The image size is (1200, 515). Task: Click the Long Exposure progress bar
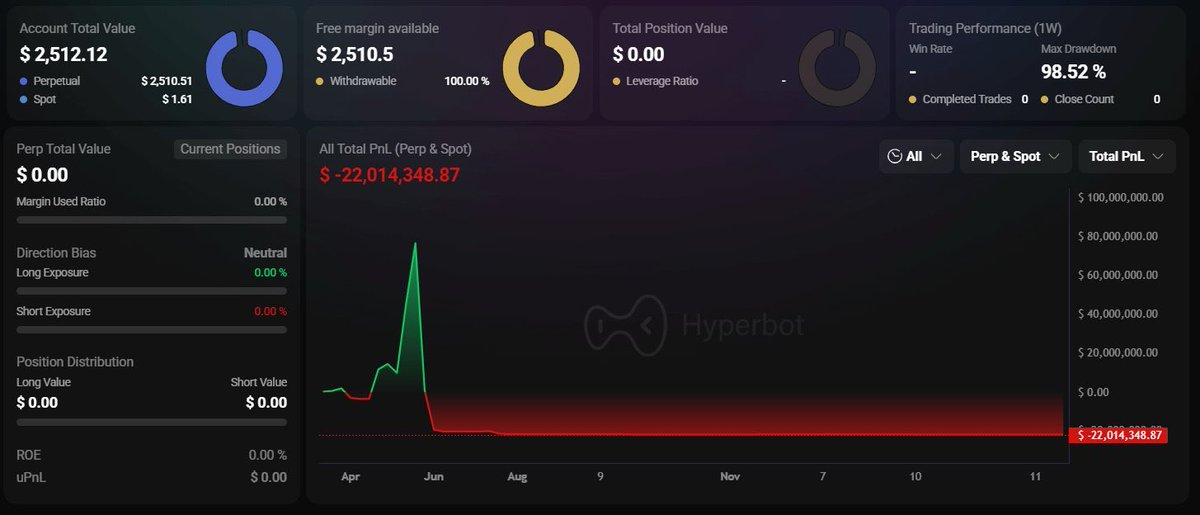click(152, 291)
